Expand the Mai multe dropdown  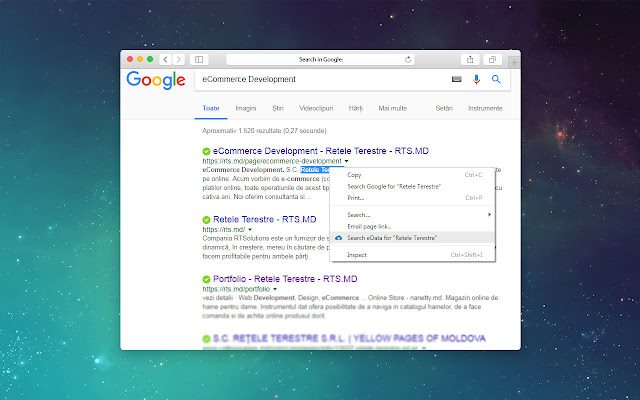pyautogui.click(x=392, y=107)
